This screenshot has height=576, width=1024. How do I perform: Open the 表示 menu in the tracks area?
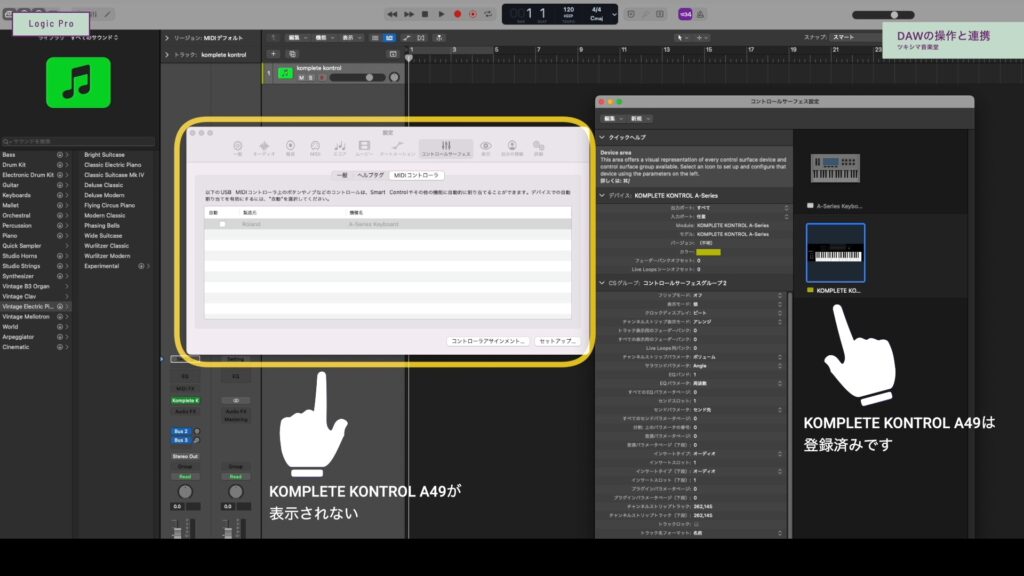tap(350, 38)
